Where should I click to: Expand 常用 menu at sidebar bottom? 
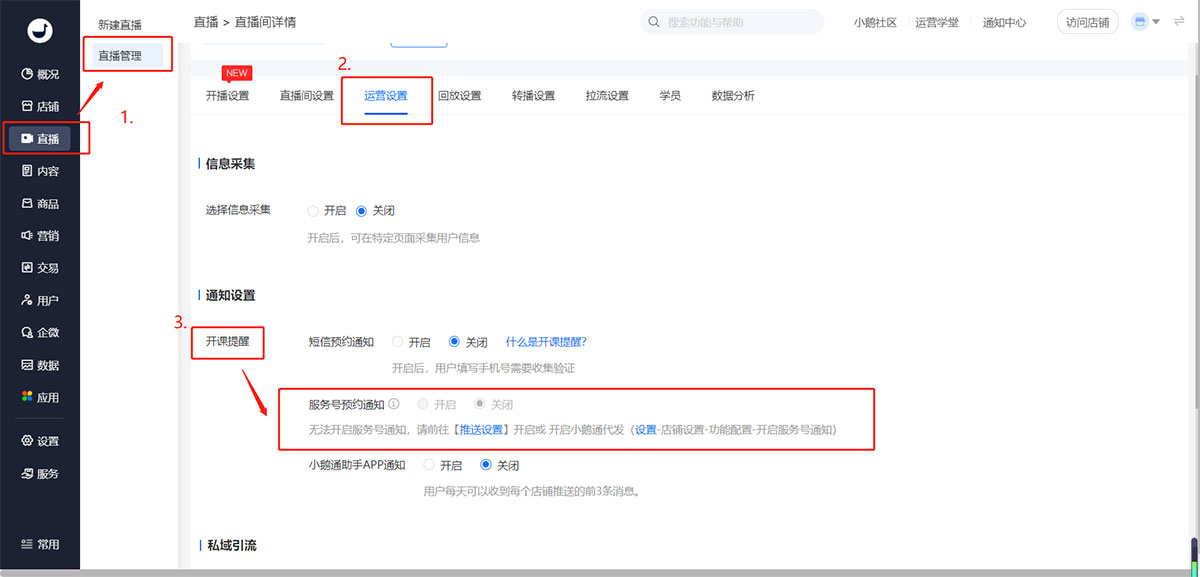(x=40, y=545)
